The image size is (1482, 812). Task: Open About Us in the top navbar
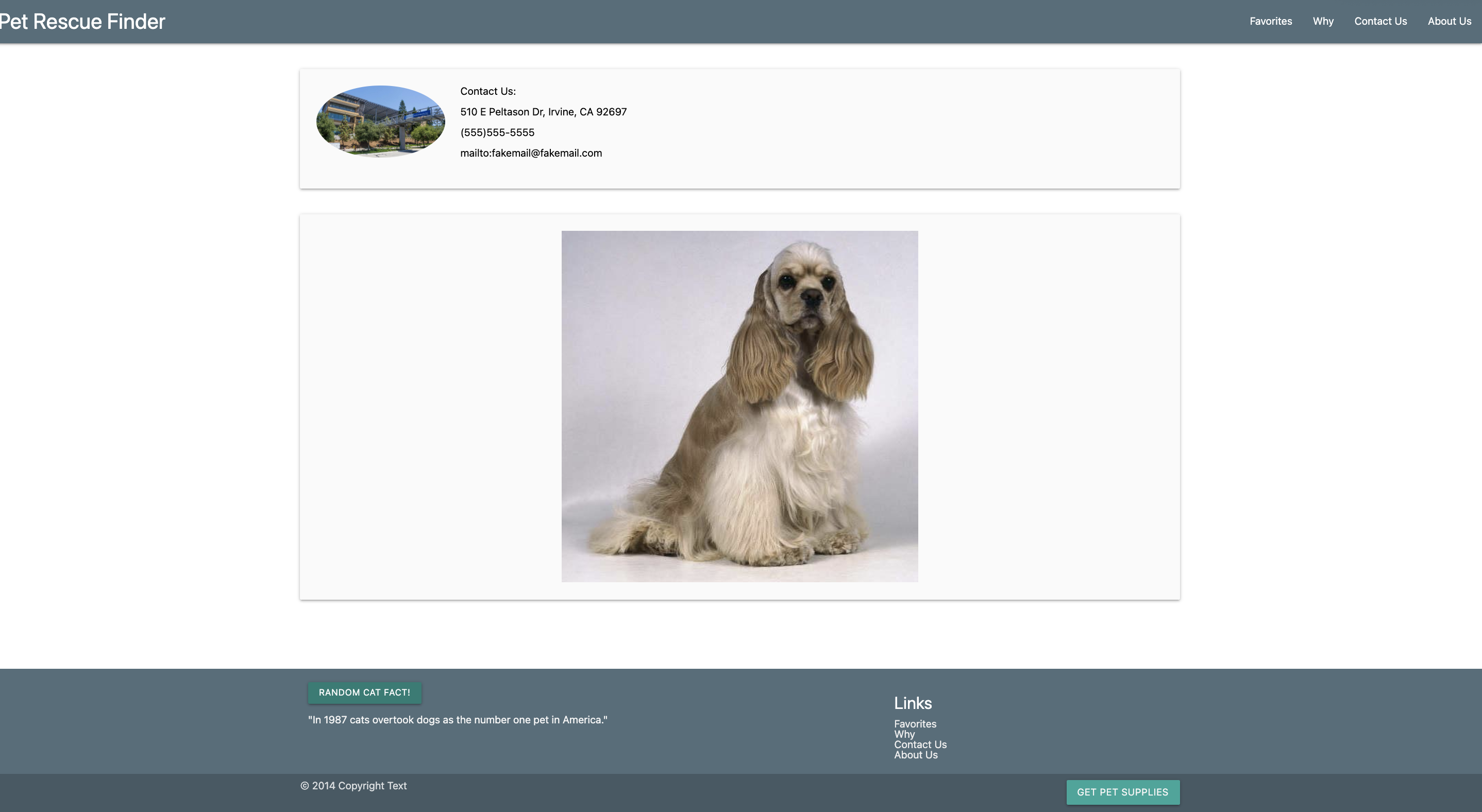tap(1449, 21)
